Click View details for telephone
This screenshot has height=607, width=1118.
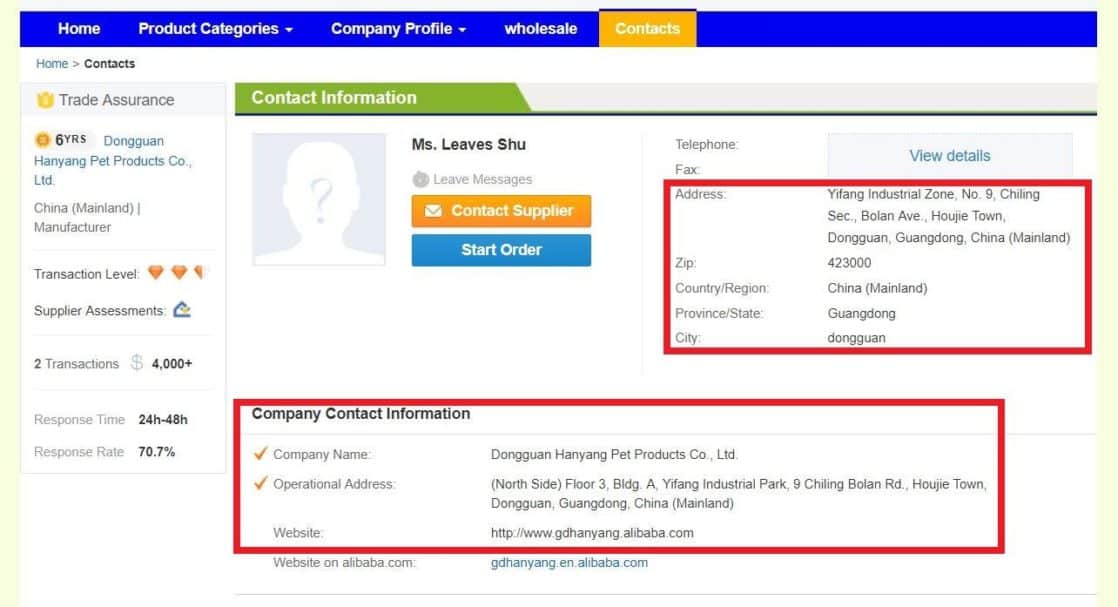pos(950,155)
